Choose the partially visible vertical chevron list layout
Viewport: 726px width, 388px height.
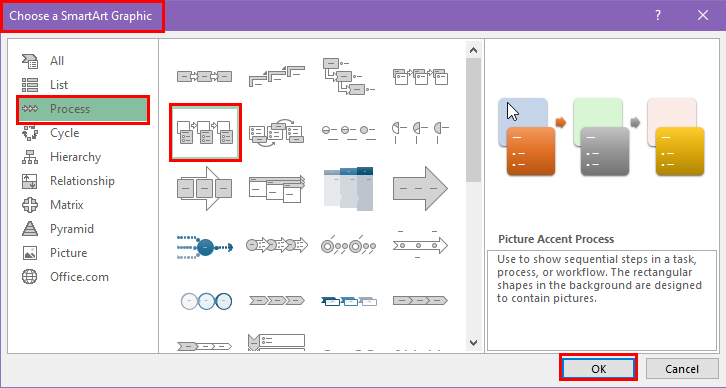pos(276,343)
